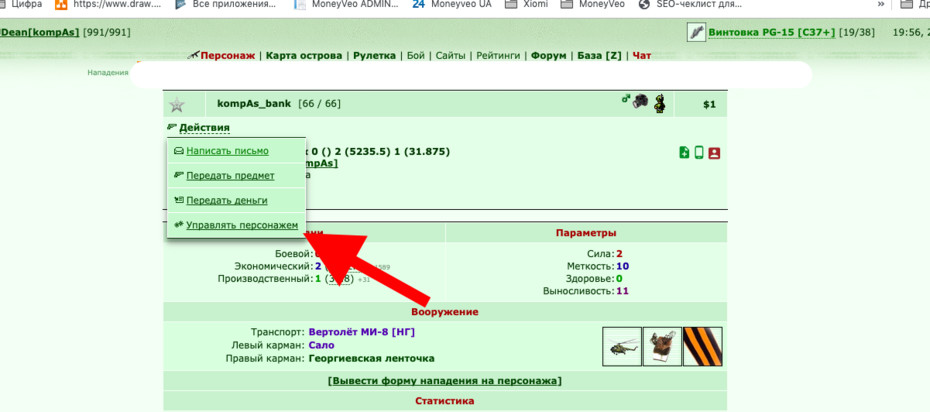The height and width of the screenshot is (412, 930).
Task: Open SEO-чеклист bookmark
Action: [691, 4]
